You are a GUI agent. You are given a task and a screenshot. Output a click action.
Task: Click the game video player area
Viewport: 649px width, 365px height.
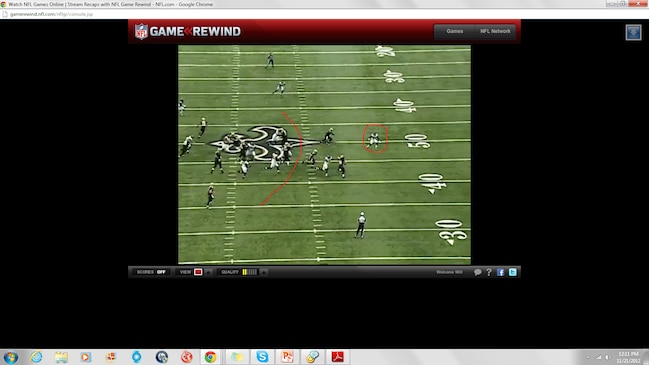click(x=324, y=154)
